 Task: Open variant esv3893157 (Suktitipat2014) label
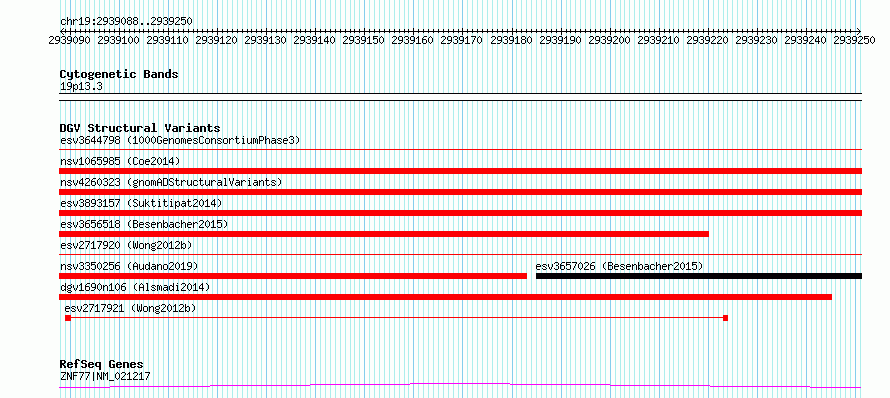(141, 203)
